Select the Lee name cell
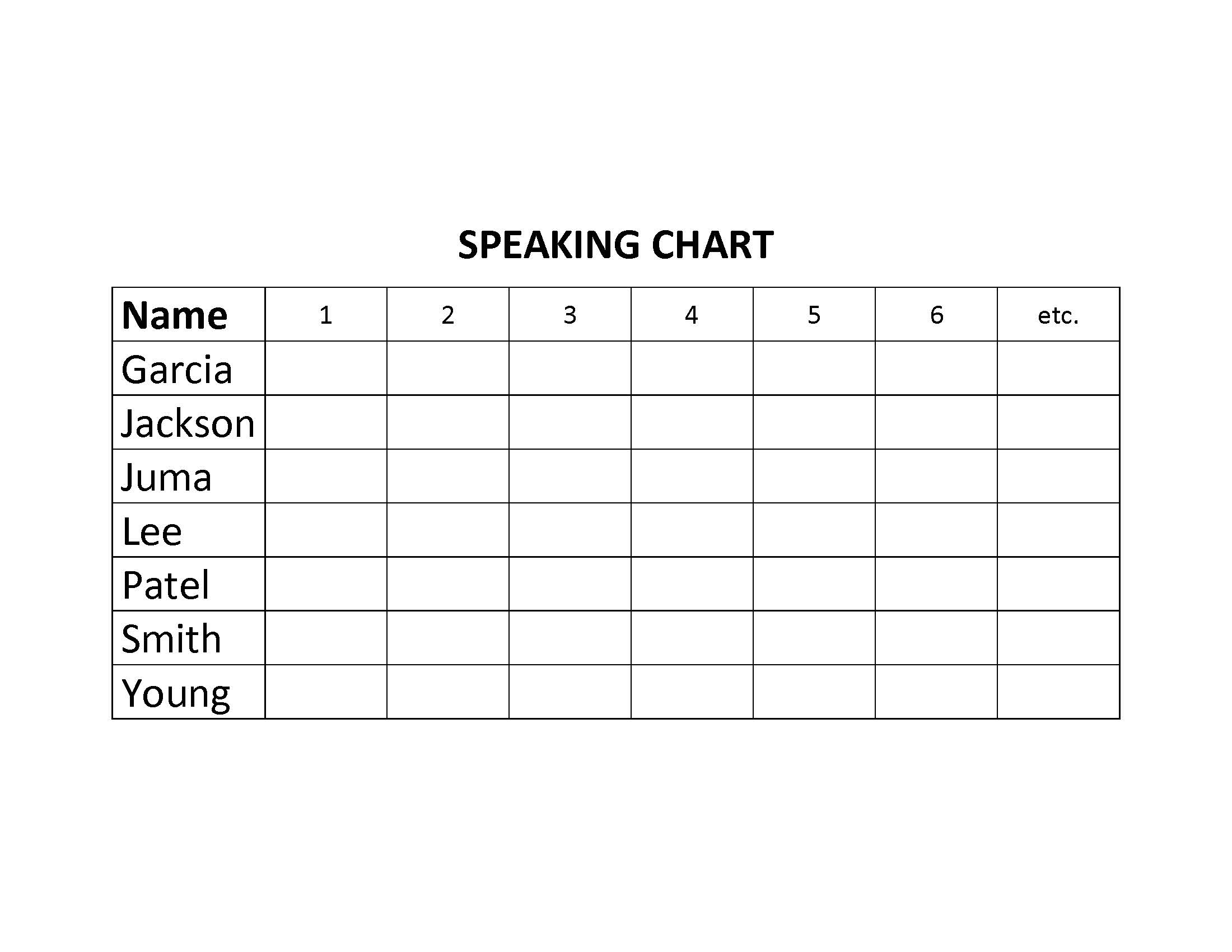 pos(188,530)
